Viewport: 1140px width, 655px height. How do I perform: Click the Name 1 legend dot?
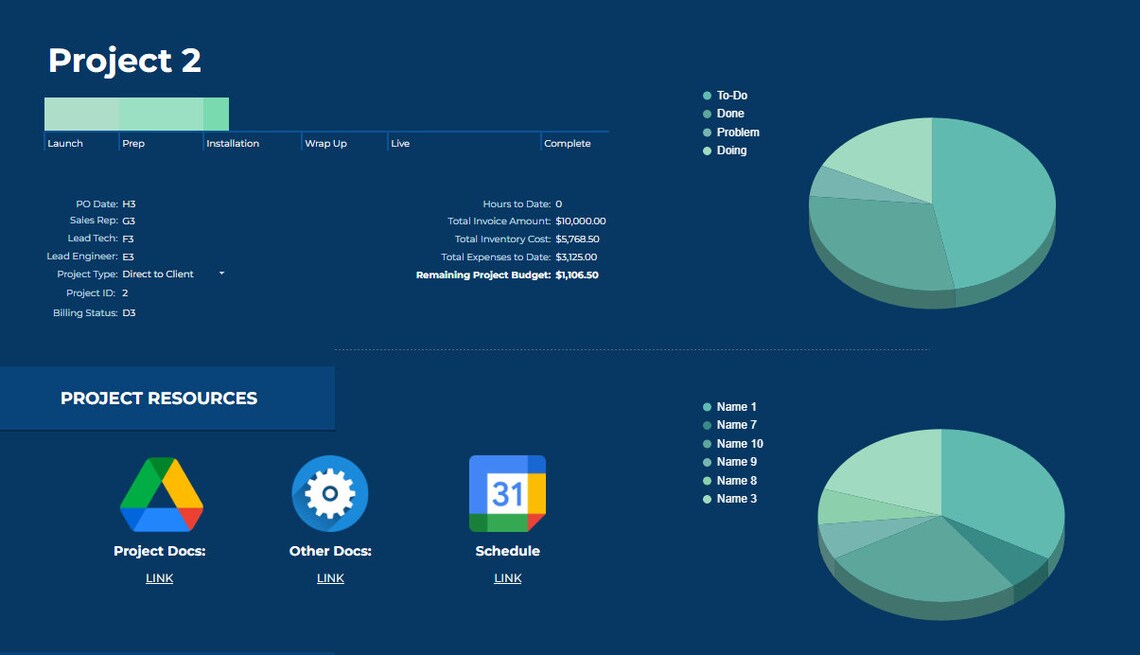[706, 406]
